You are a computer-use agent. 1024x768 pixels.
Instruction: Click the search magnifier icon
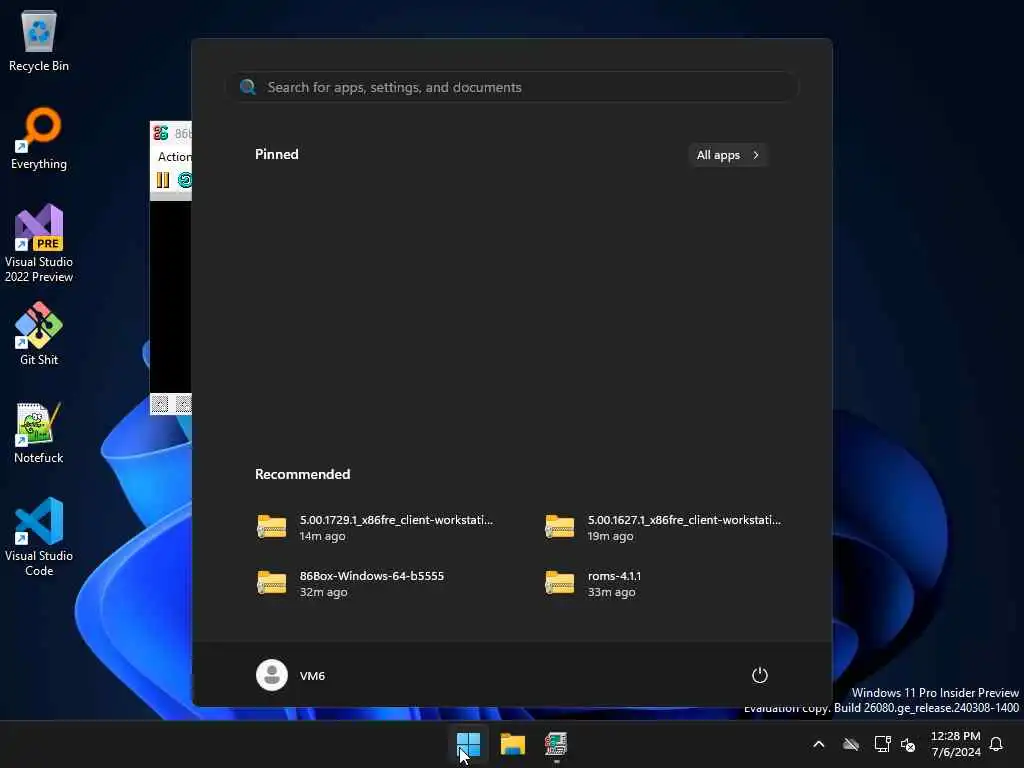point(248,87)
